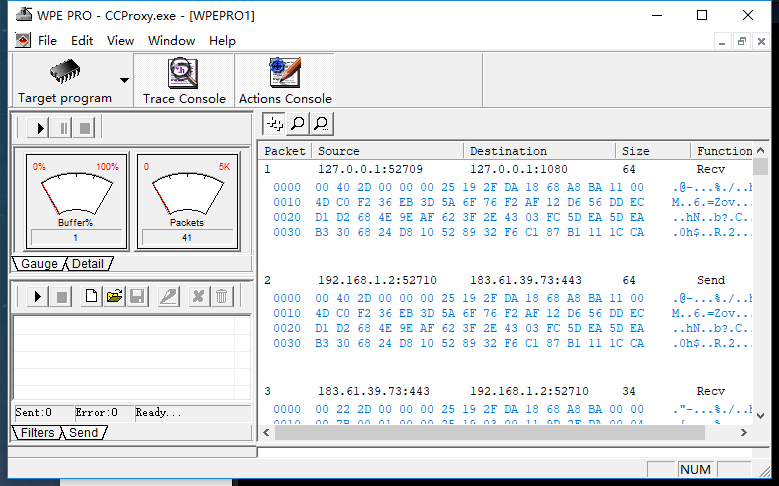Select packet 3 from 183.61.39.73:443

pyautogui.click(x=374, y=392)
